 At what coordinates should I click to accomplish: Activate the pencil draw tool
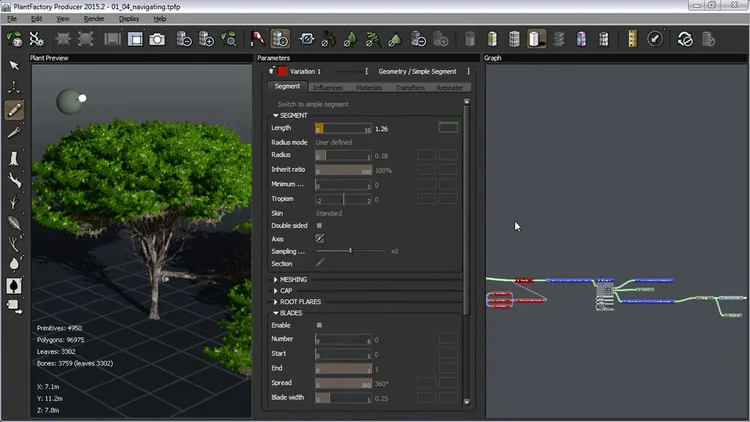pyautogui.click(x=14, y=110)
